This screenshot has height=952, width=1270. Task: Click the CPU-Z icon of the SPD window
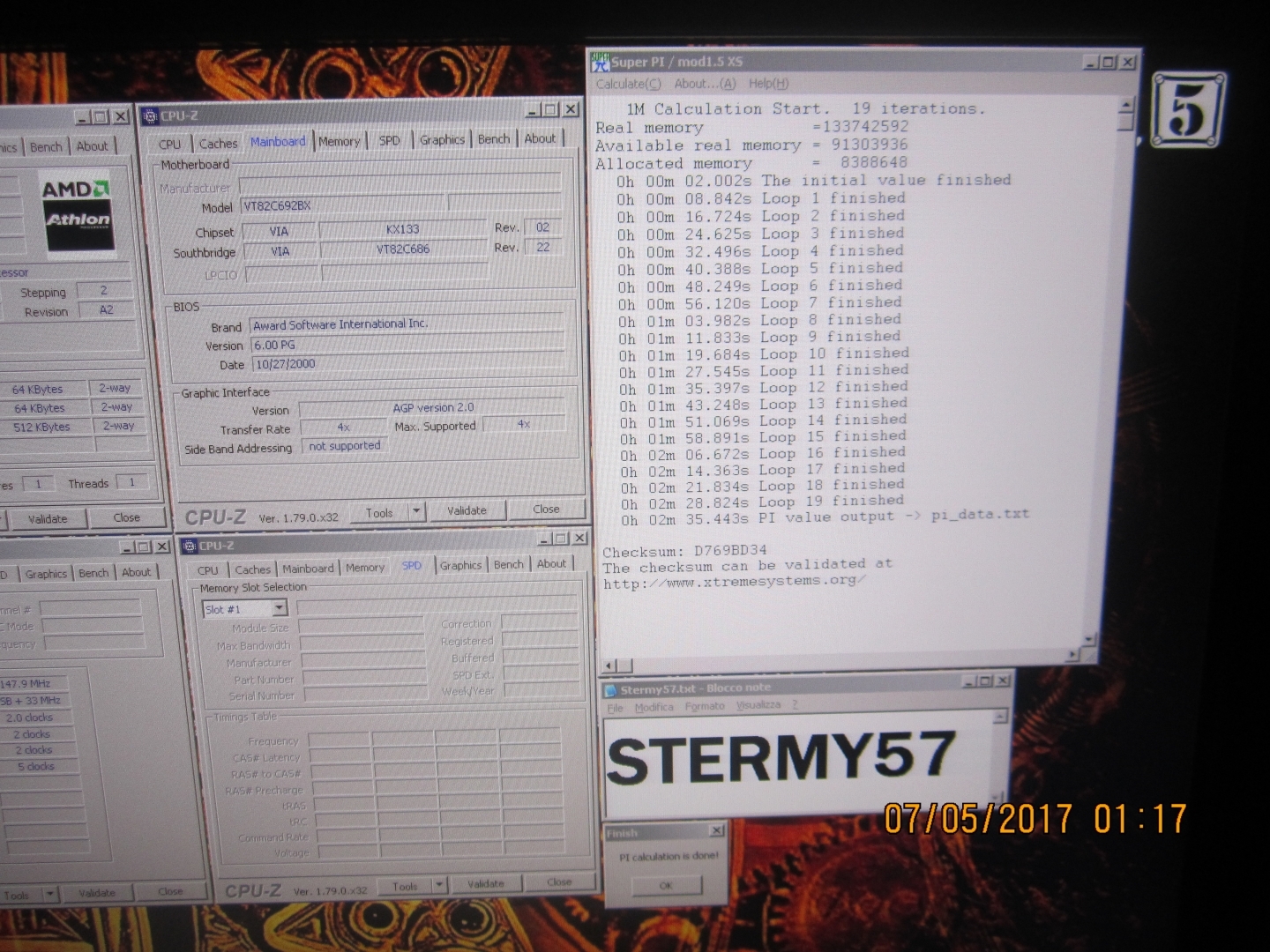click(189, 546)
